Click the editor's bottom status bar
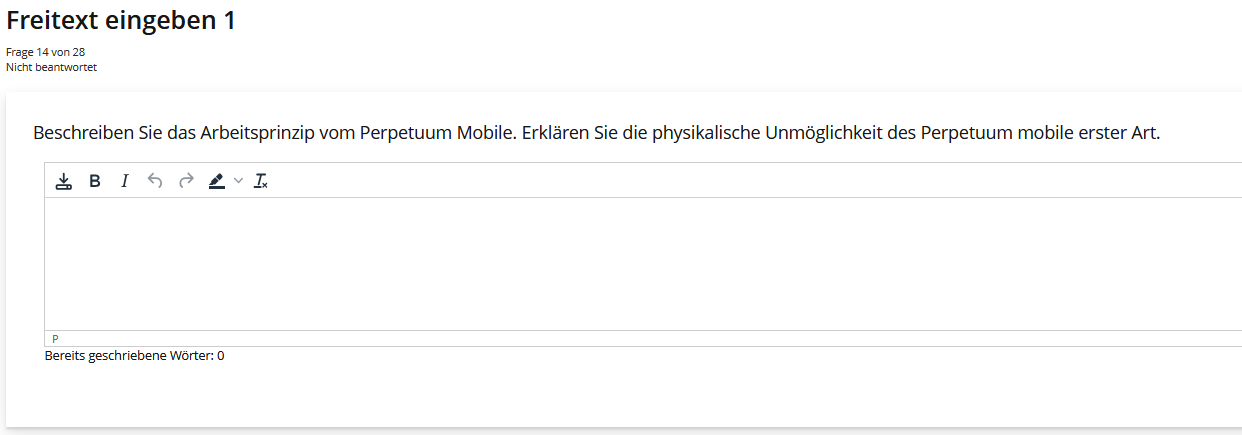Image resolution: width=1242 pixels, height=435 pixels. click(x=640, y=339)
